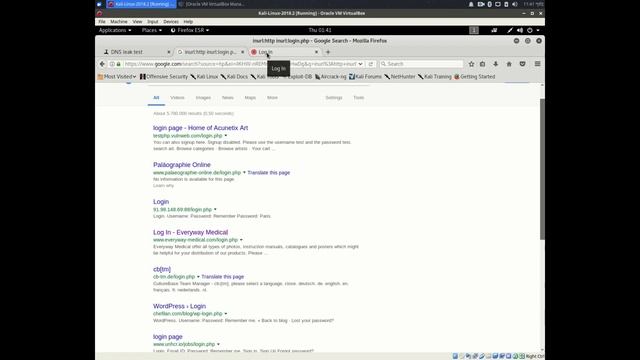Open the Applications menu dropdown
This screenshot has height=360, width=640.
(115, 30)
